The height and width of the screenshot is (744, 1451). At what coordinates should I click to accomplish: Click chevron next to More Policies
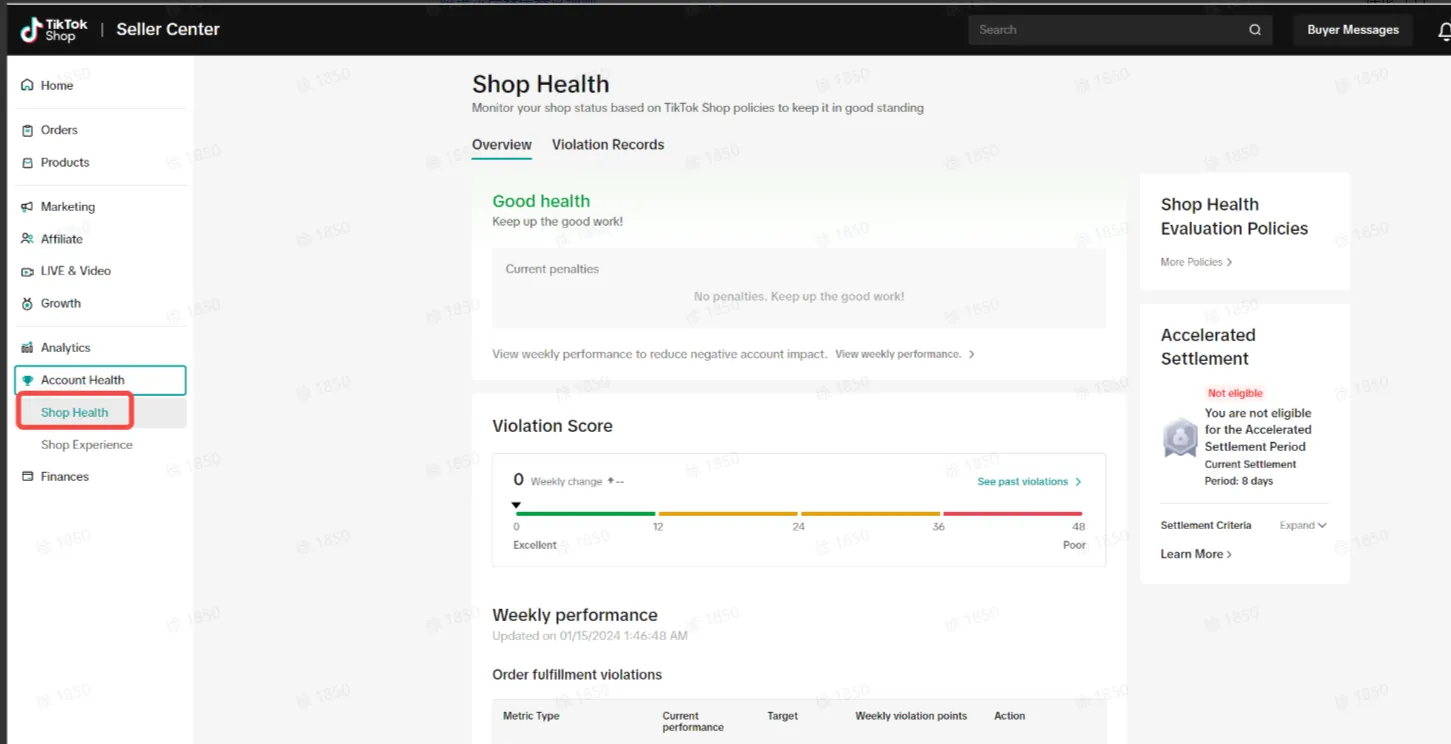pos(1229,262)
